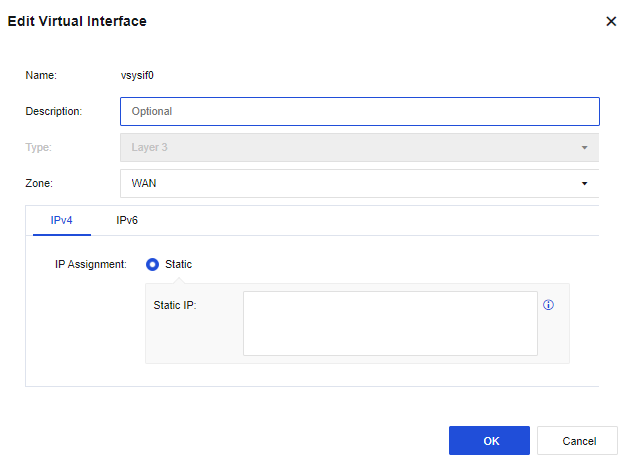Switch to the IPv4 tab

tap(61, 220)
